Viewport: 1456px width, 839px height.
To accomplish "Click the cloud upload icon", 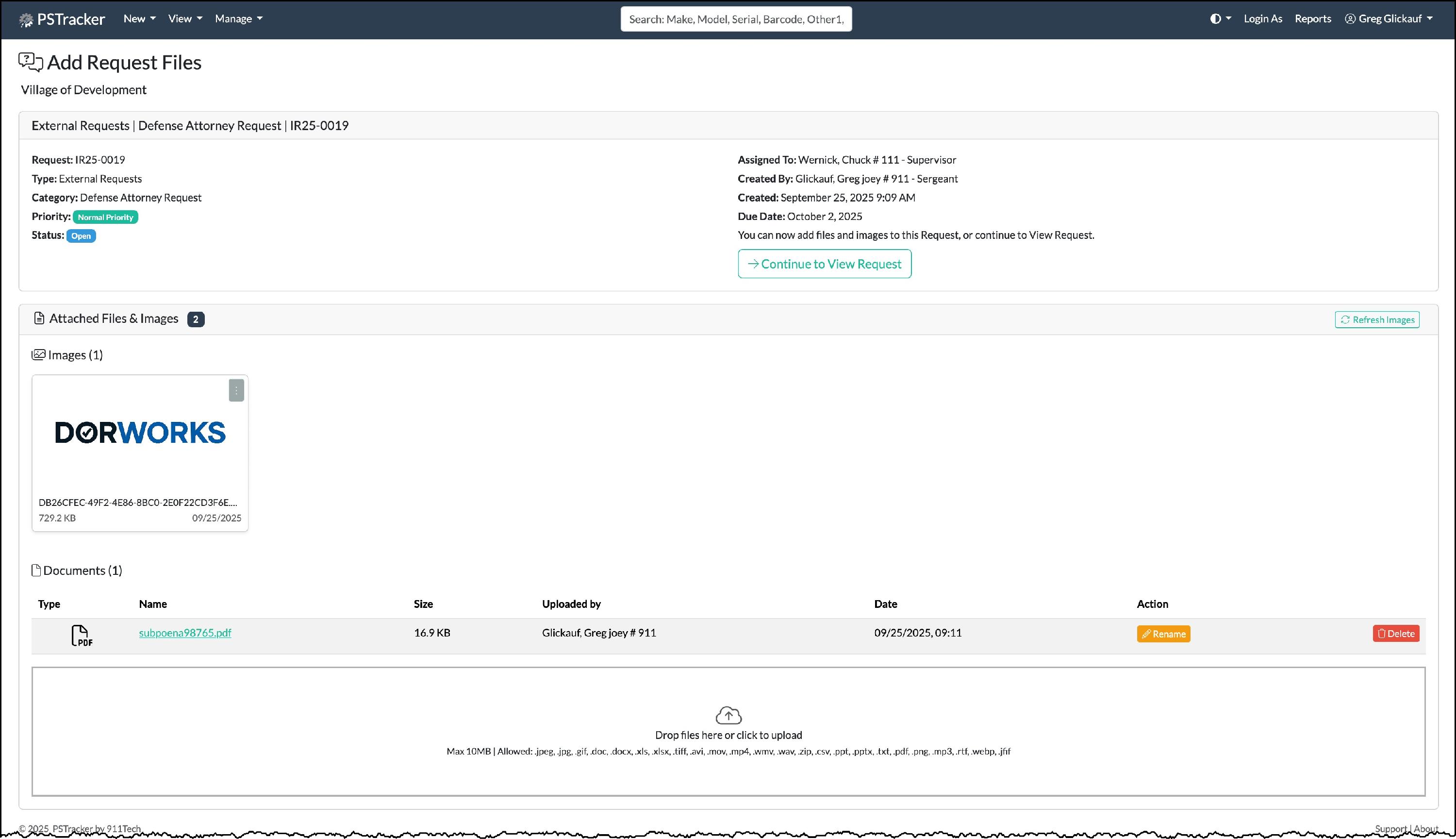I will (x=728, y=716).
